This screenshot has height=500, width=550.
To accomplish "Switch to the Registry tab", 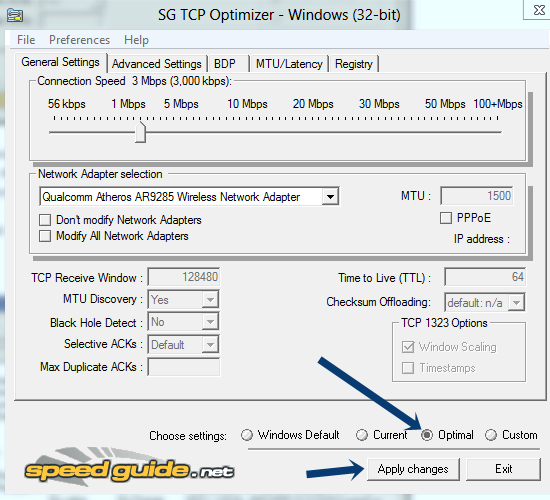I will [354, 64].
